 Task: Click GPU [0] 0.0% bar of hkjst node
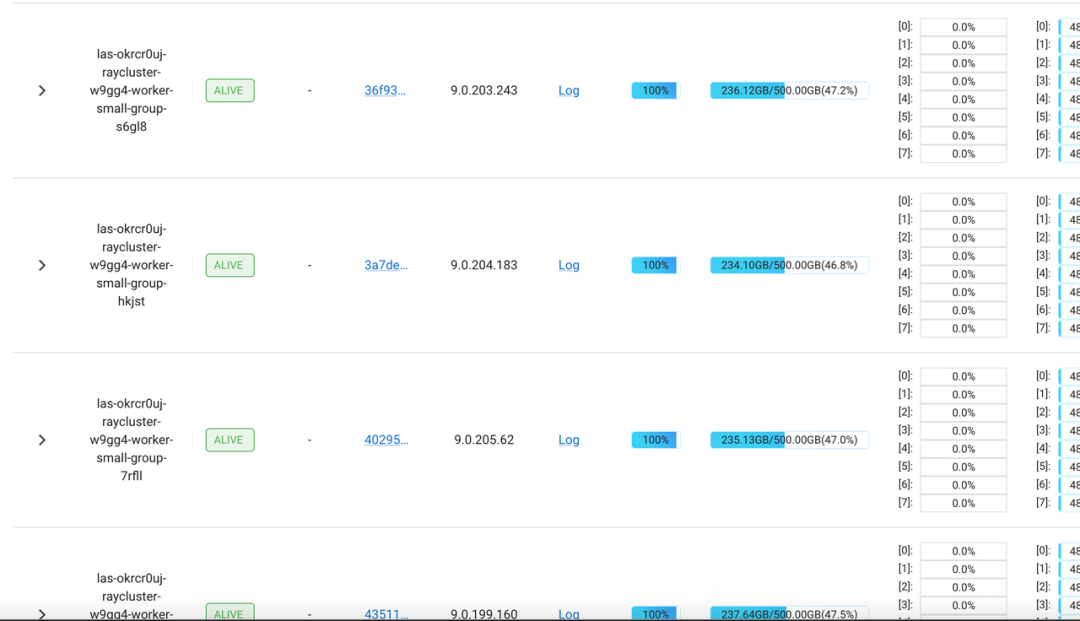964,202
